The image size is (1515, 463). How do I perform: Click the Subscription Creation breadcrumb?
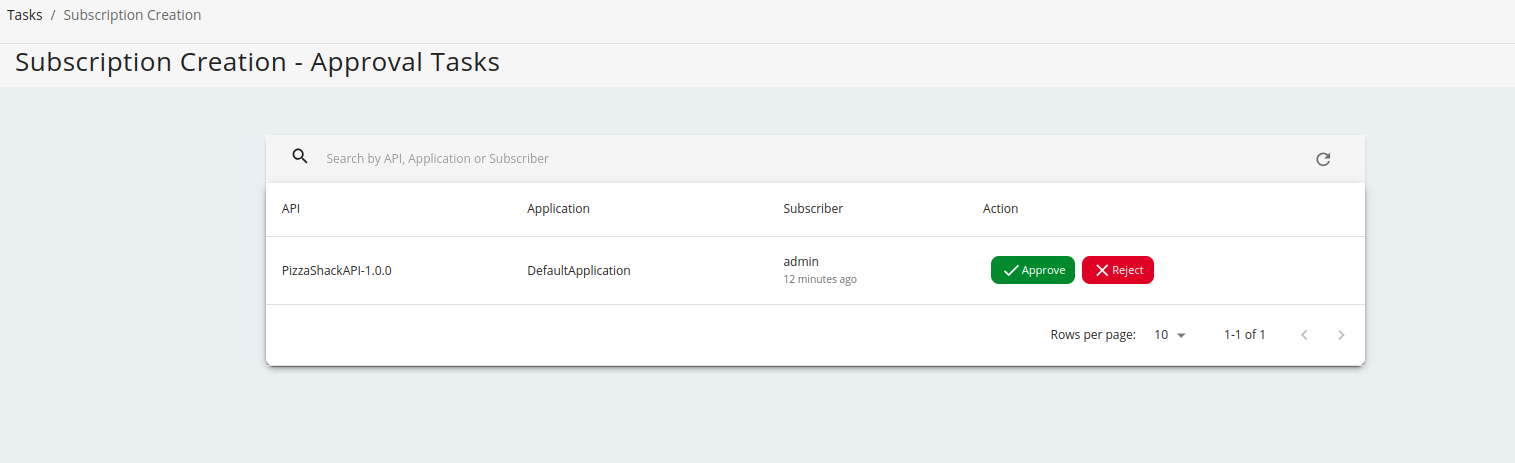[132, 15]
